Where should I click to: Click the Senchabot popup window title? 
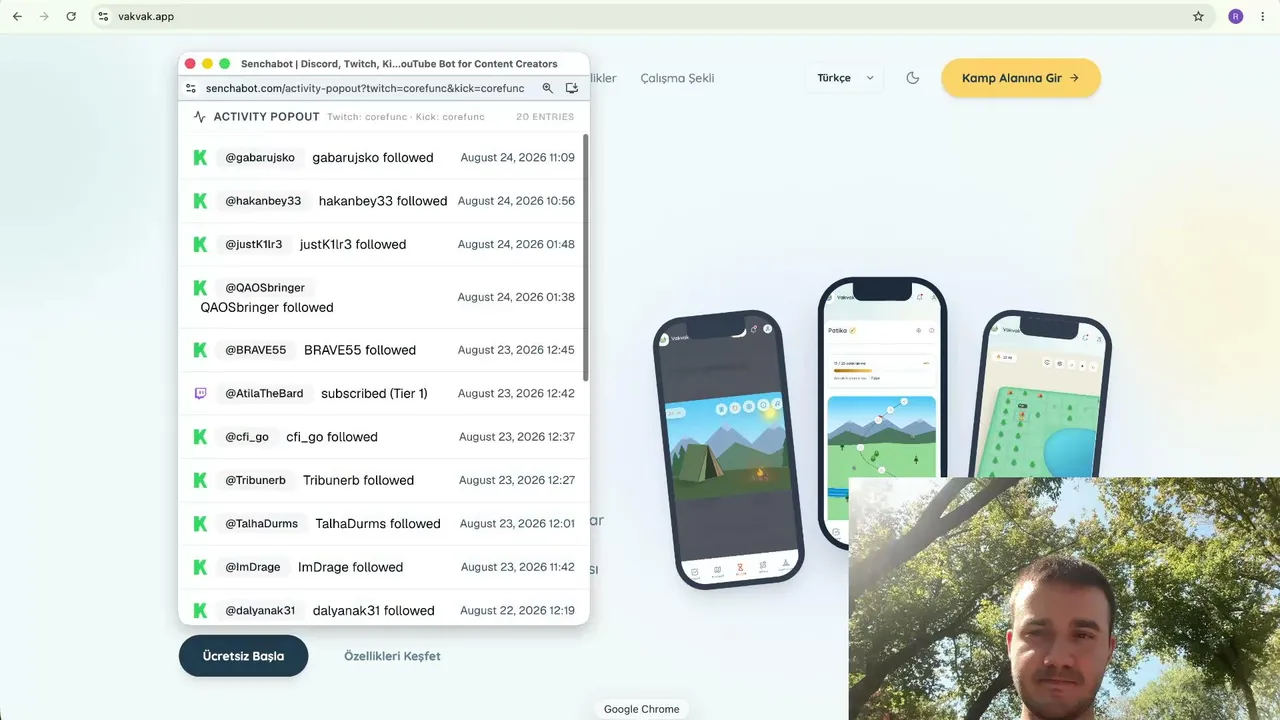click(399, 64)
